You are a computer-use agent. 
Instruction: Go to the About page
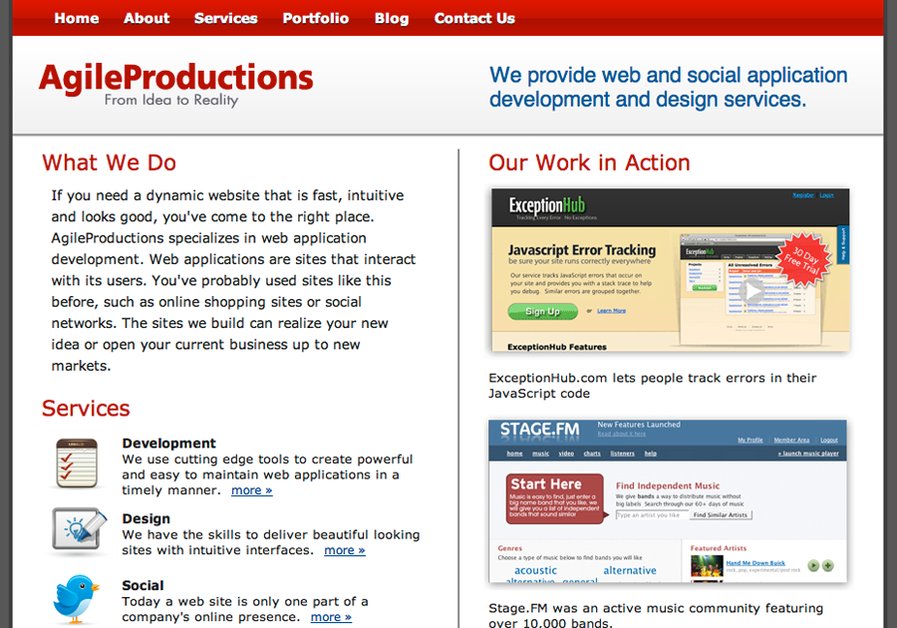point(146,18)
